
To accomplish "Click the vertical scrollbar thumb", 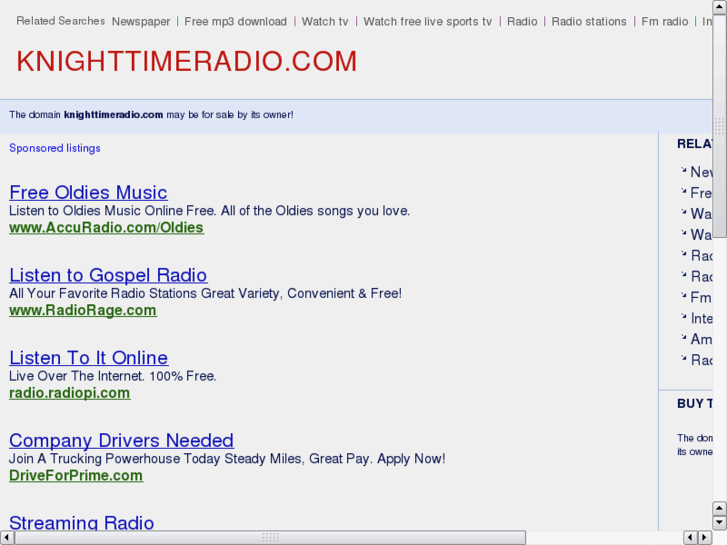I will click(719, 125).
